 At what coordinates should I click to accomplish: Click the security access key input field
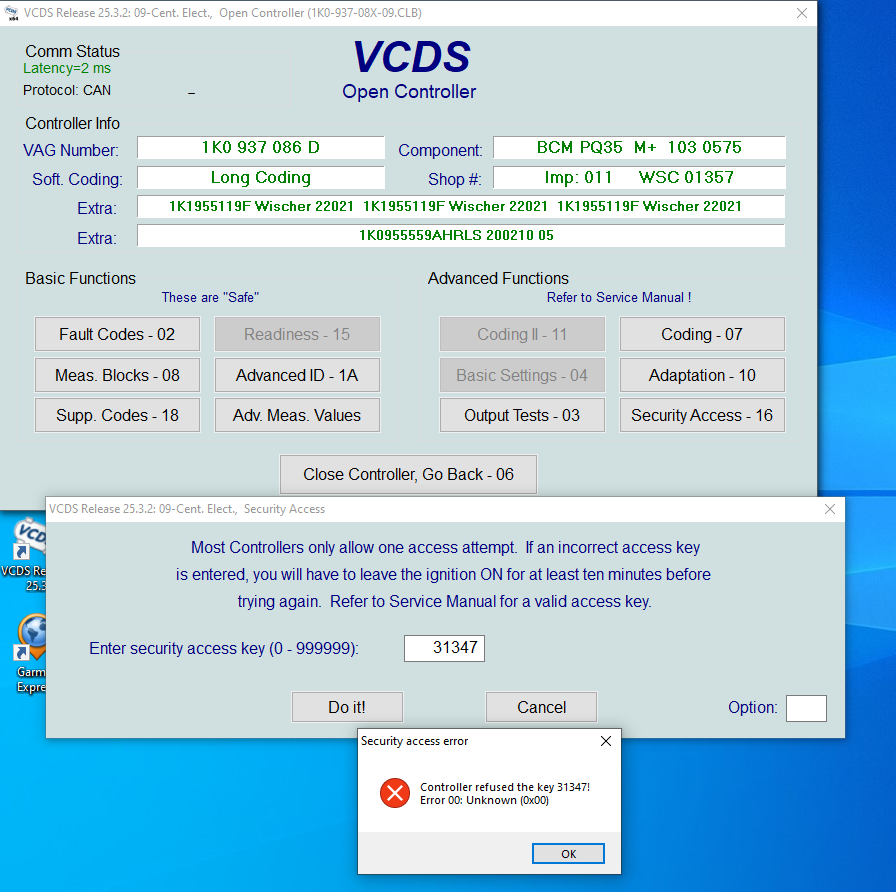[444, 648]
